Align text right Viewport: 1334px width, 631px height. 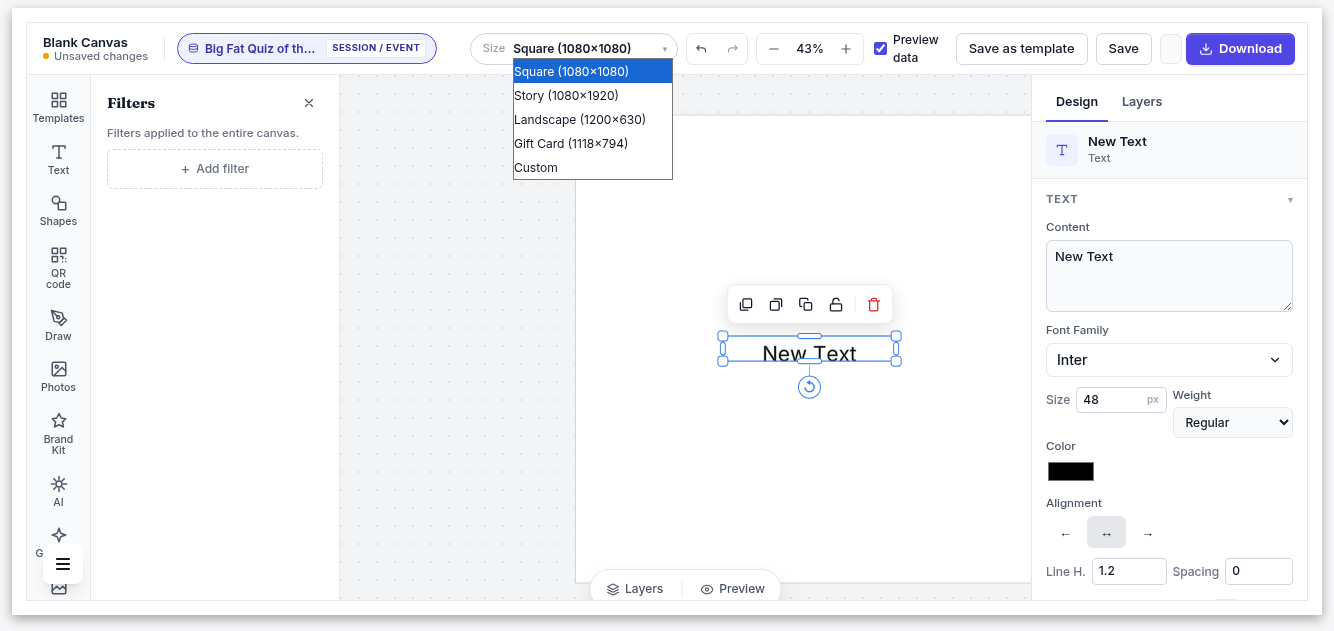(1148, 533)
